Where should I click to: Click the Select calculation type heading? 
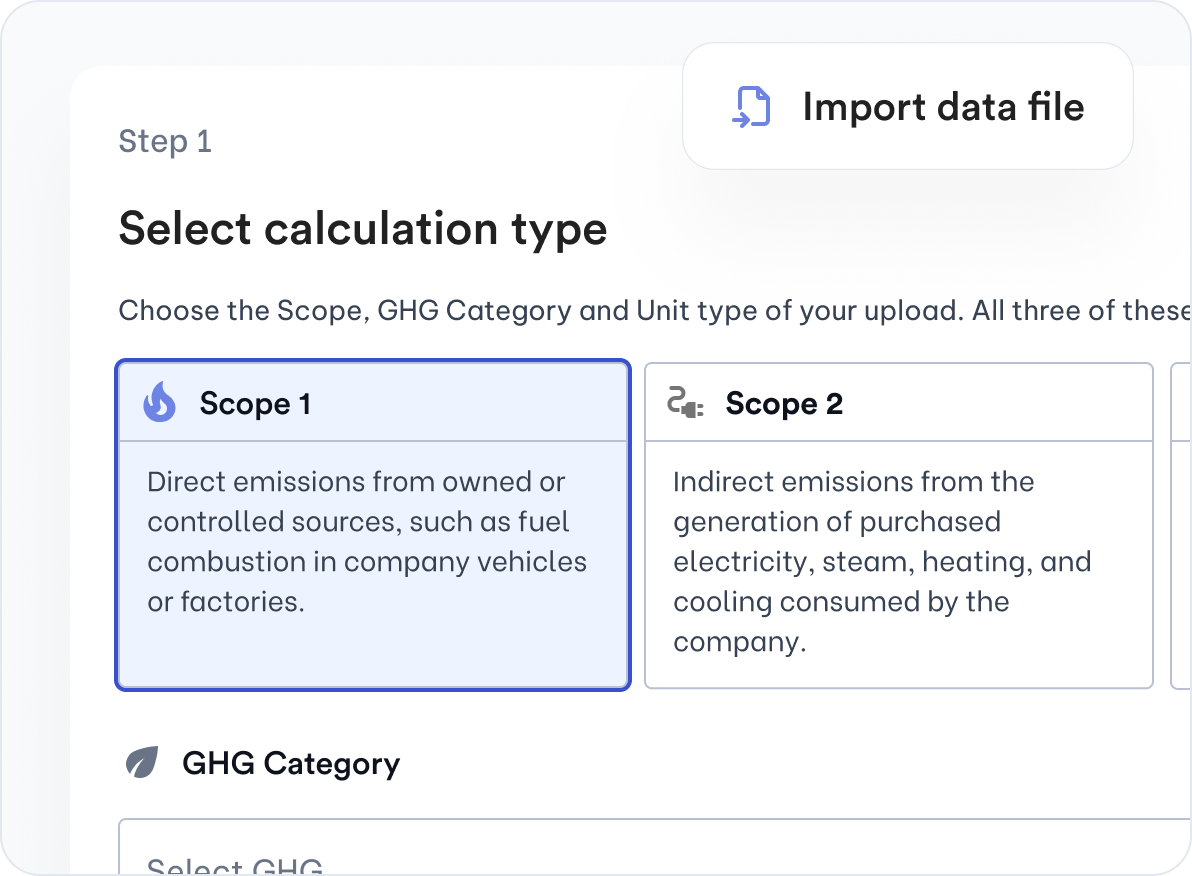[x=363, y=229]
